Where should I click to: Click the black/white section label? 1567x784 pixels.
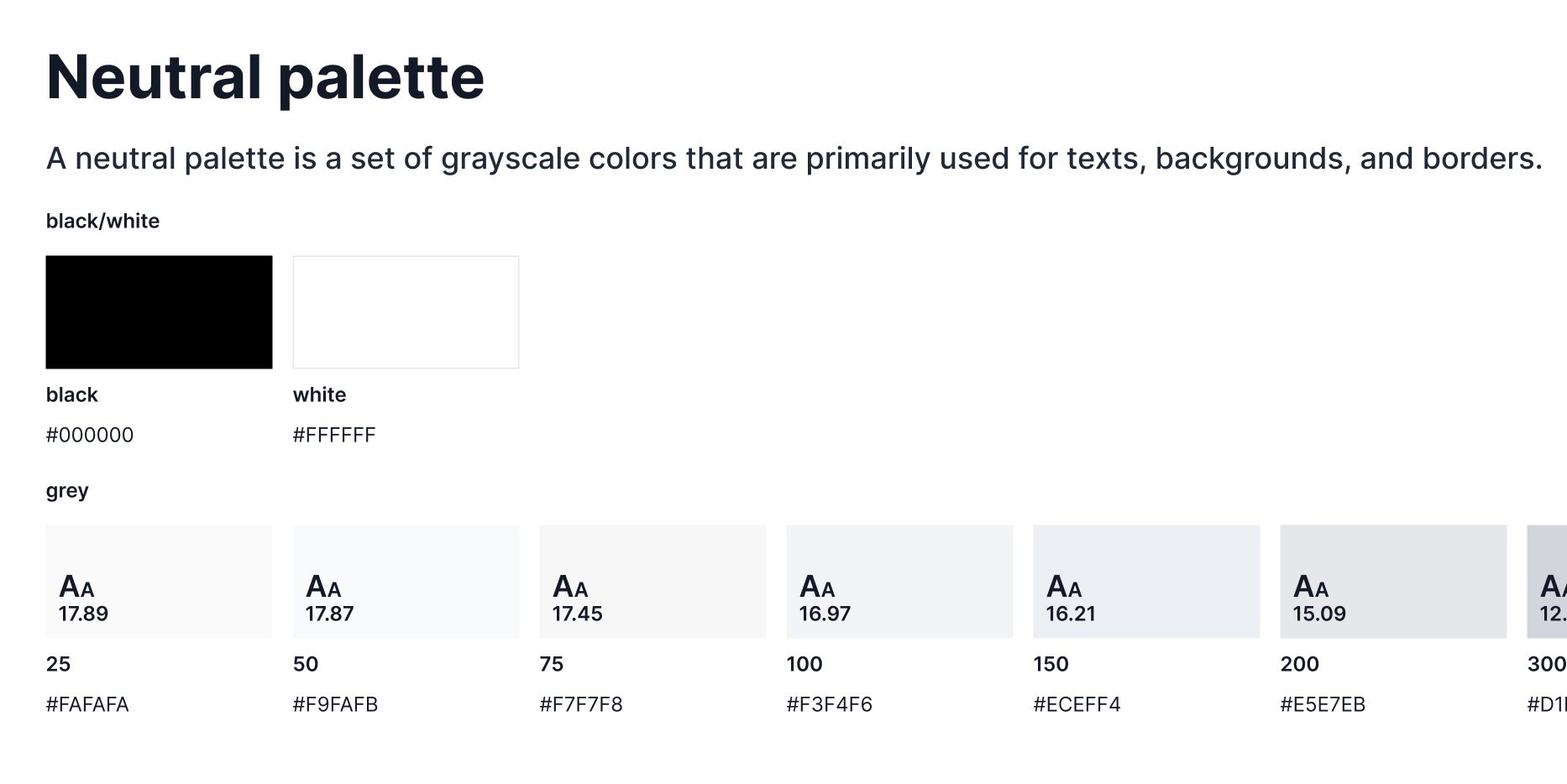102,221
